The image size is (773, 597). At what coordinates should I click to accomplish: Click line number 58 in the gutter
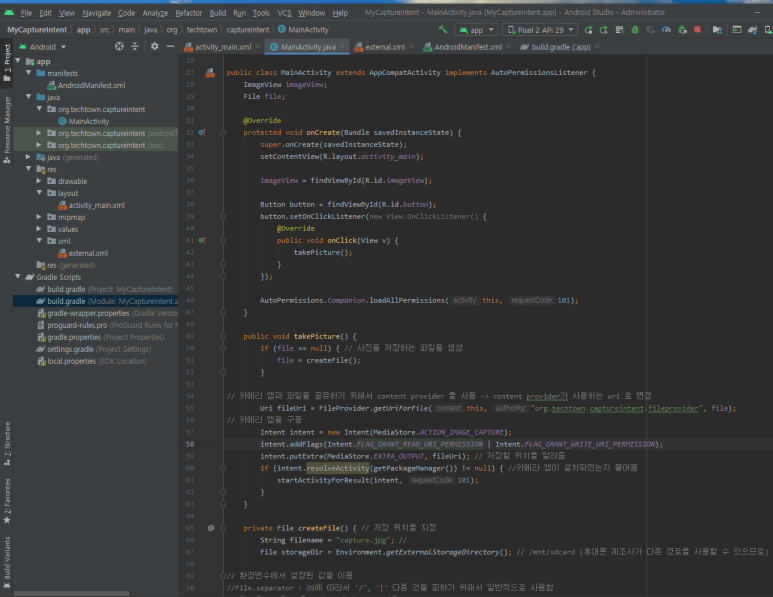pos(190,444)
